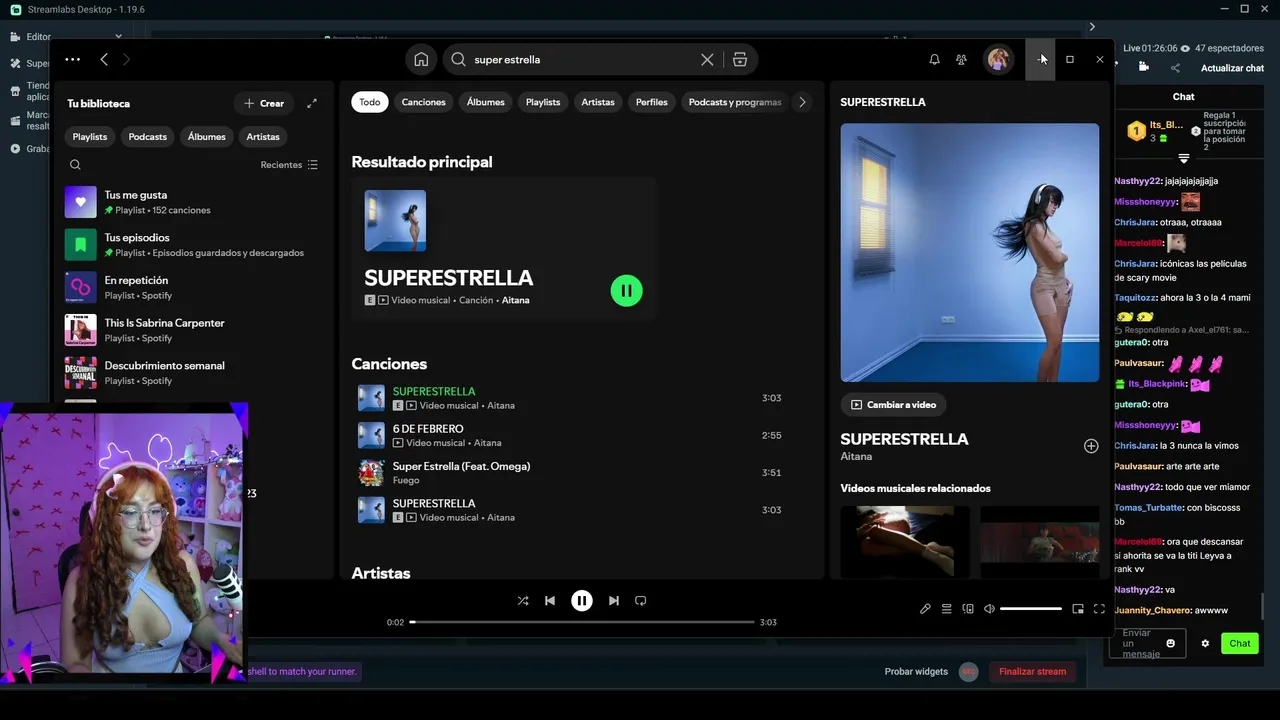
Task: Open the Crear button in library
Action: tap(264, 103)
